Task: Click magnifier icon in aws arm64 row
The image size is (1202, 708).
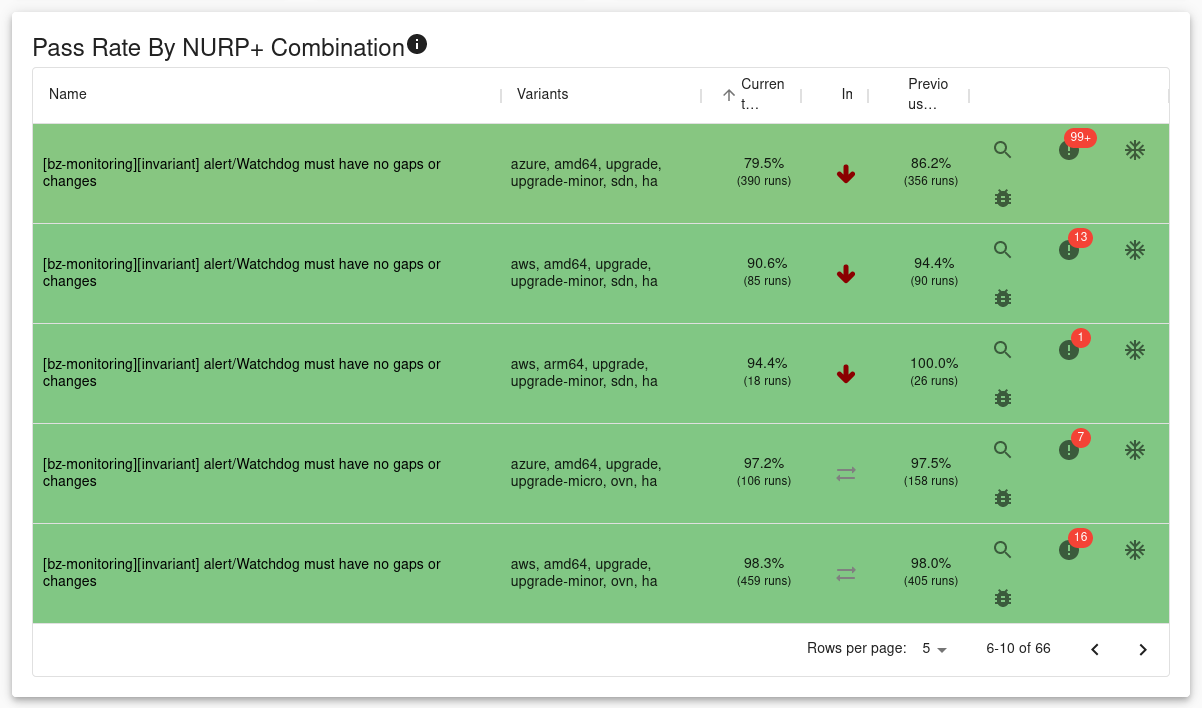Action: pyautogui.click(x=1002, y=350)
